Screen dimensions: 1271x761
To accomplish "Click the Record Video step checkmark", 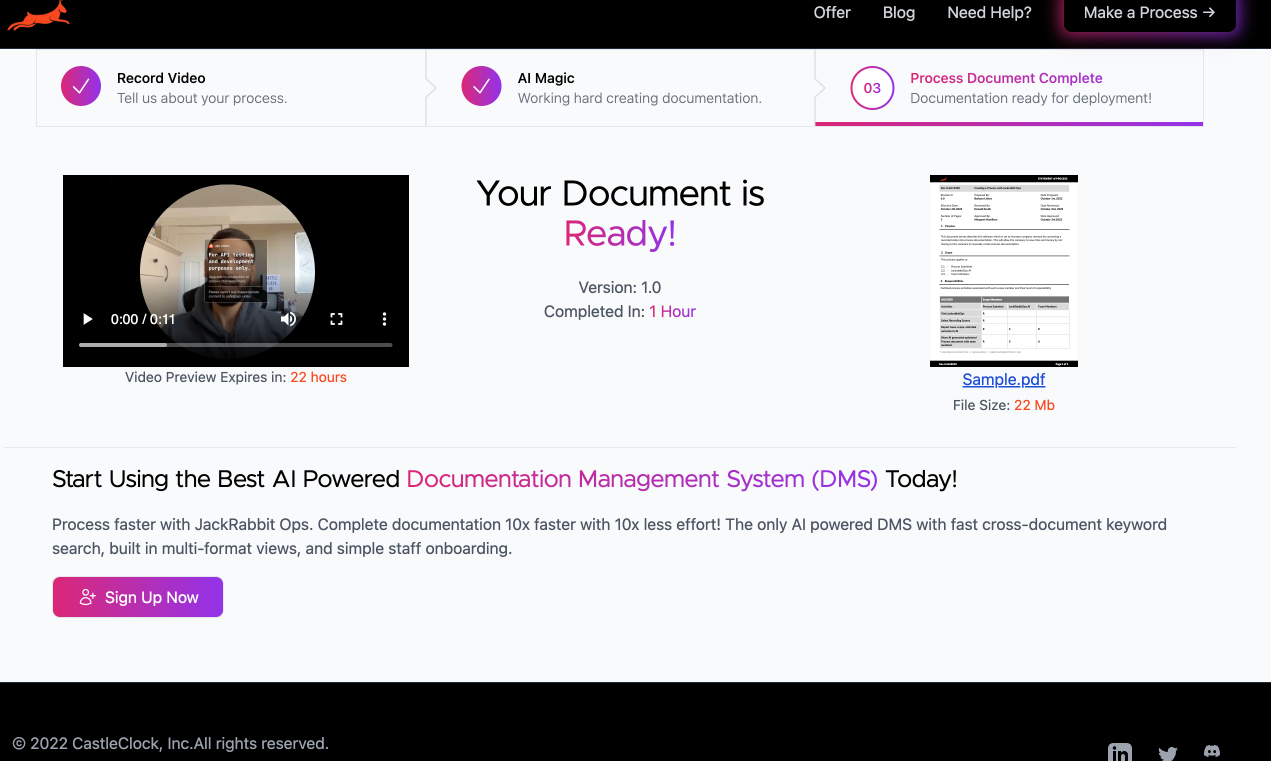I will coord(81,87).
